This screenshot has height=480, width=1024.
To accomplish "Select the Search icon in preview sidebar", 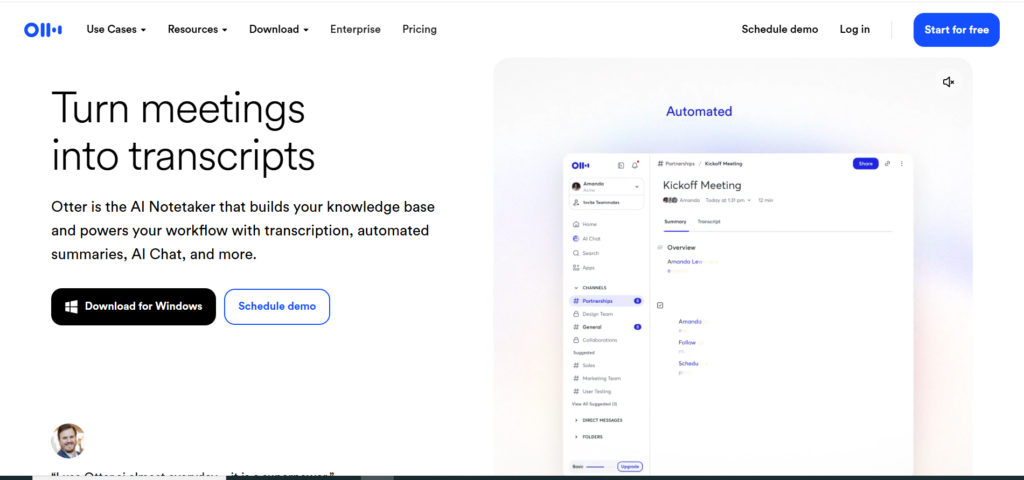I will pos(576,253).
